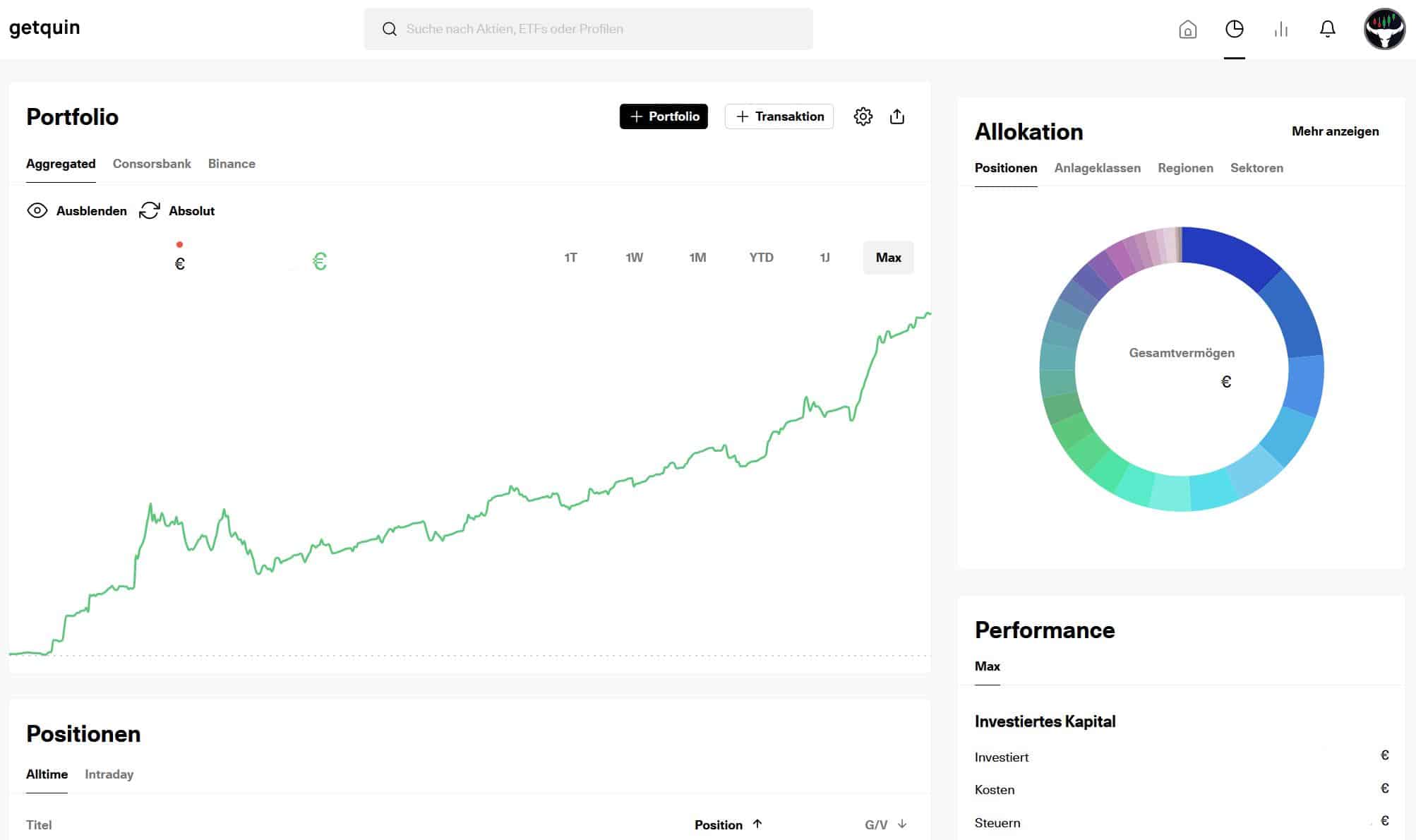Switch allocation to Sektoren tab
This screenshot has width=1416, height=840.
[1256, 168]
